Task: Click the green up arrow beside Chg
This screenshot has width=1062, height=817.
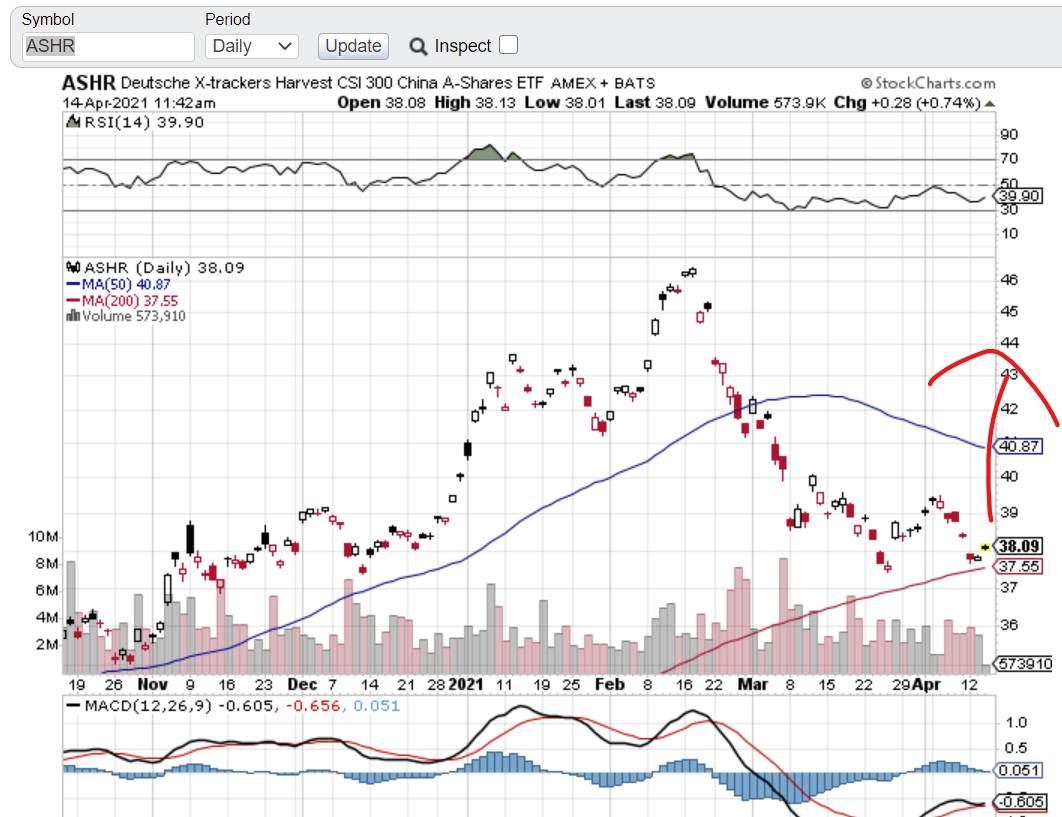Action: coord(990,103)
